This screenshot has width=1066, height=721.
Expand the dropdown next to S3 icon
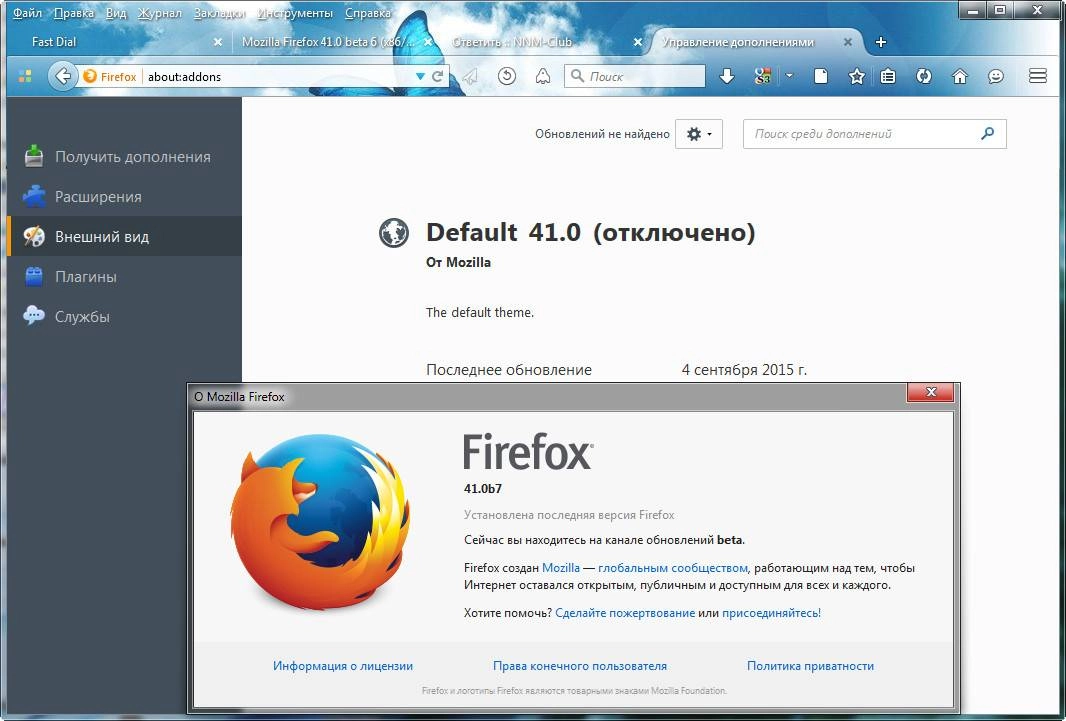[789, 76]
